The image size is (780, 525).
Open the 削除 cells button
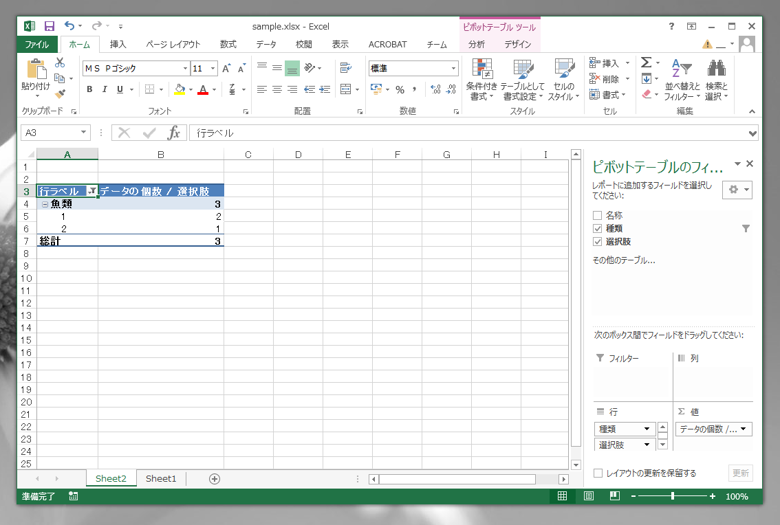[609, 79]
